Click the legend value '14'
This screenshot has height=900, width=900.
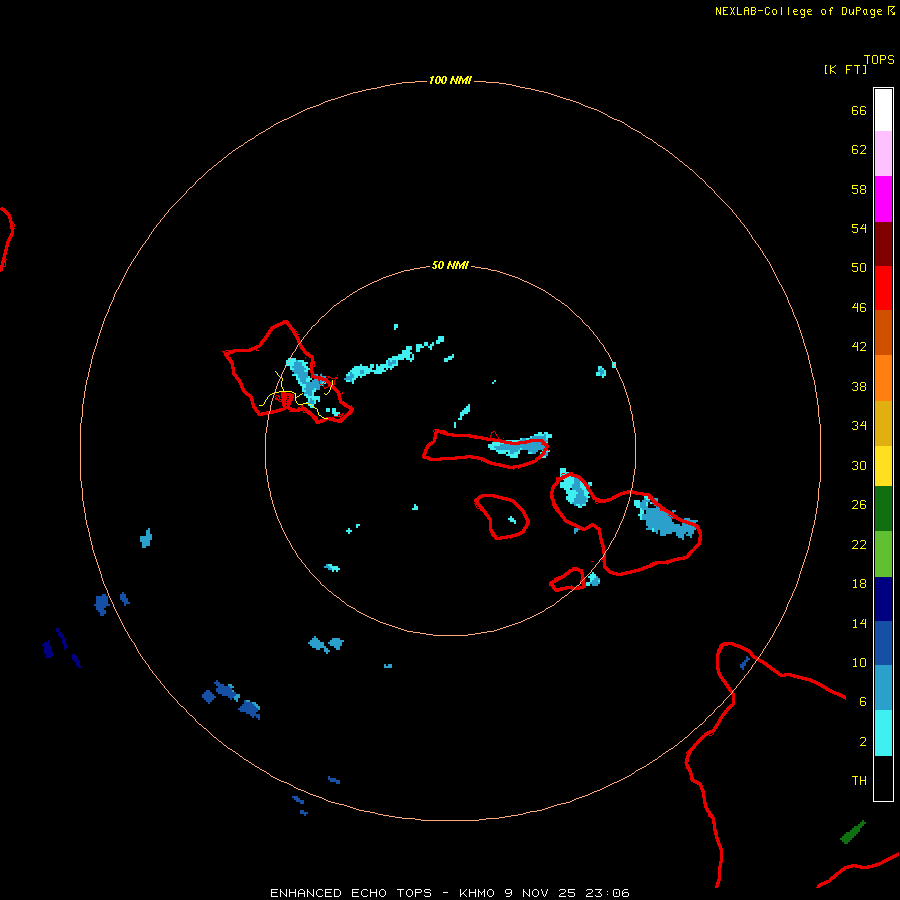click(859, 623)
